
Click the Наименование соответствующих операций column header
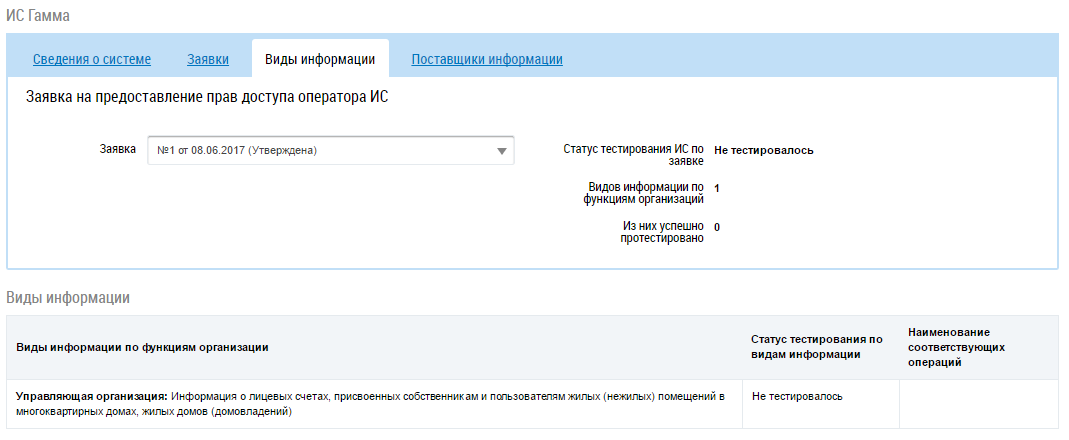click(x=957, y=346)
